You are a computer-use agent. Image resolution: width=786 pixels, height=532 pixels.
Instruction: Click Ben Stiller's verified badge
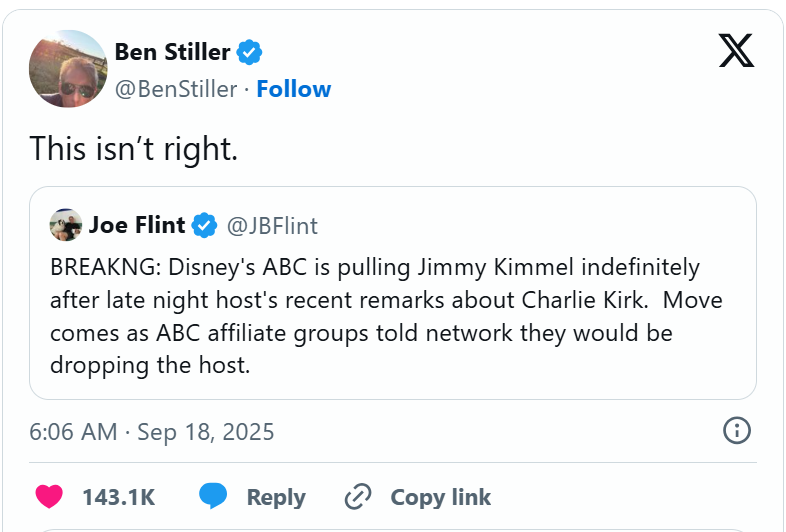click(x=249, y=51)
